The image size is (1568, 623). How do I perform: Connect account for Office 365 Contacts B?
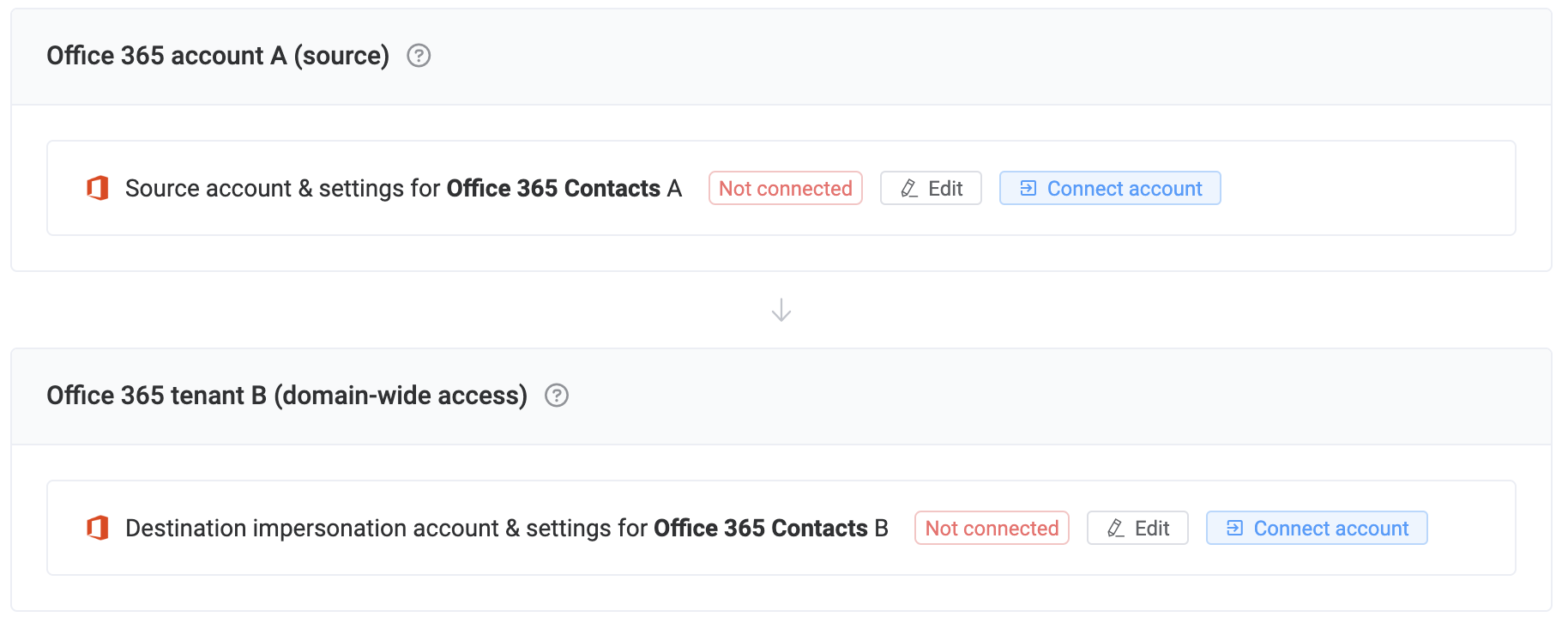point(1317,528)
